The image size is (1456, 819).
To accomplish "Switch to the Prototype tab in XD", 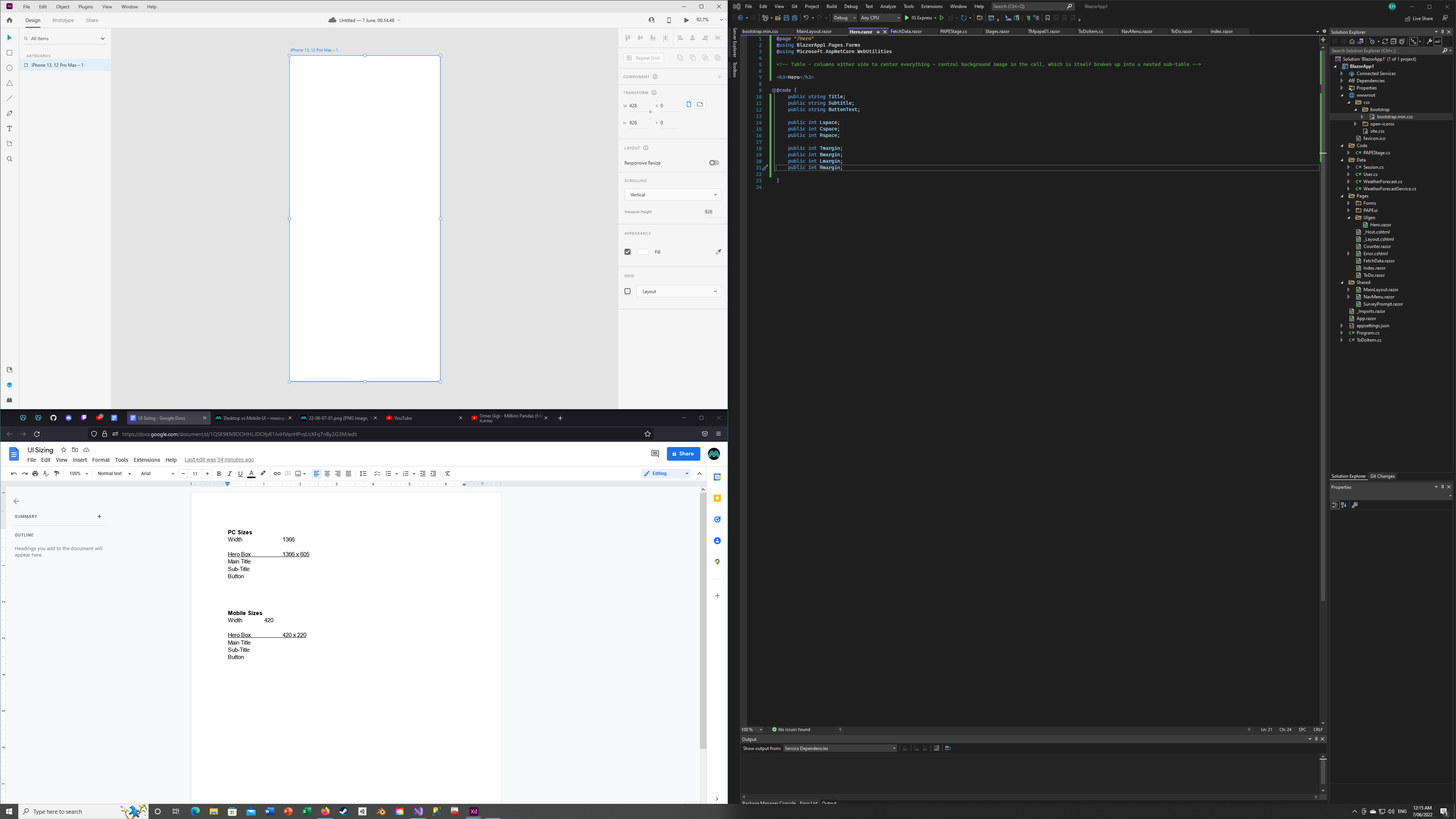I will [63, 20].
